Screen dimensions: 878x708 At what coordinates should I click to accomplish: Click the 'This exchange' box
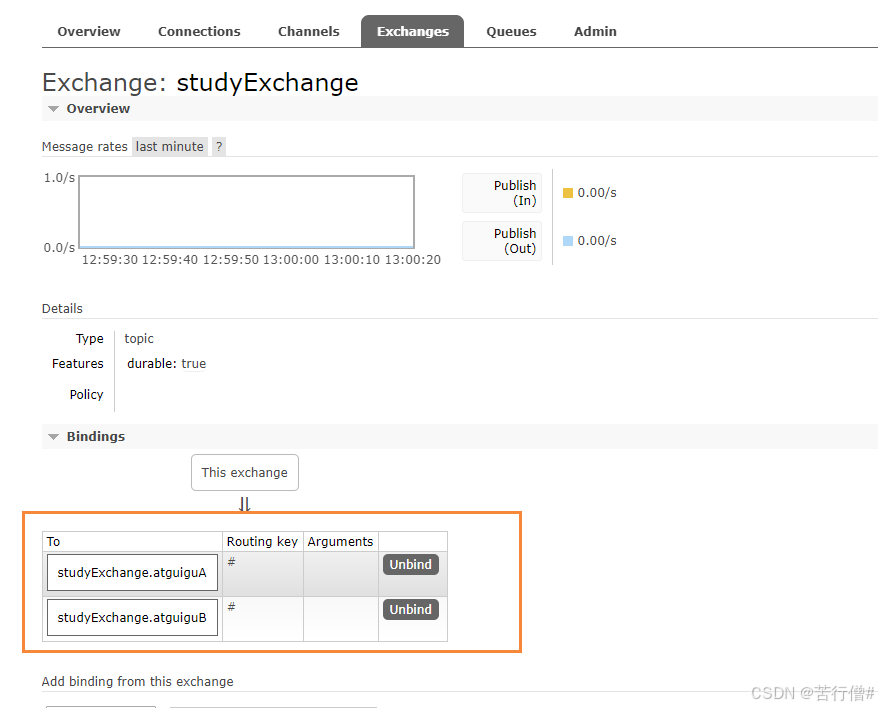245,472
